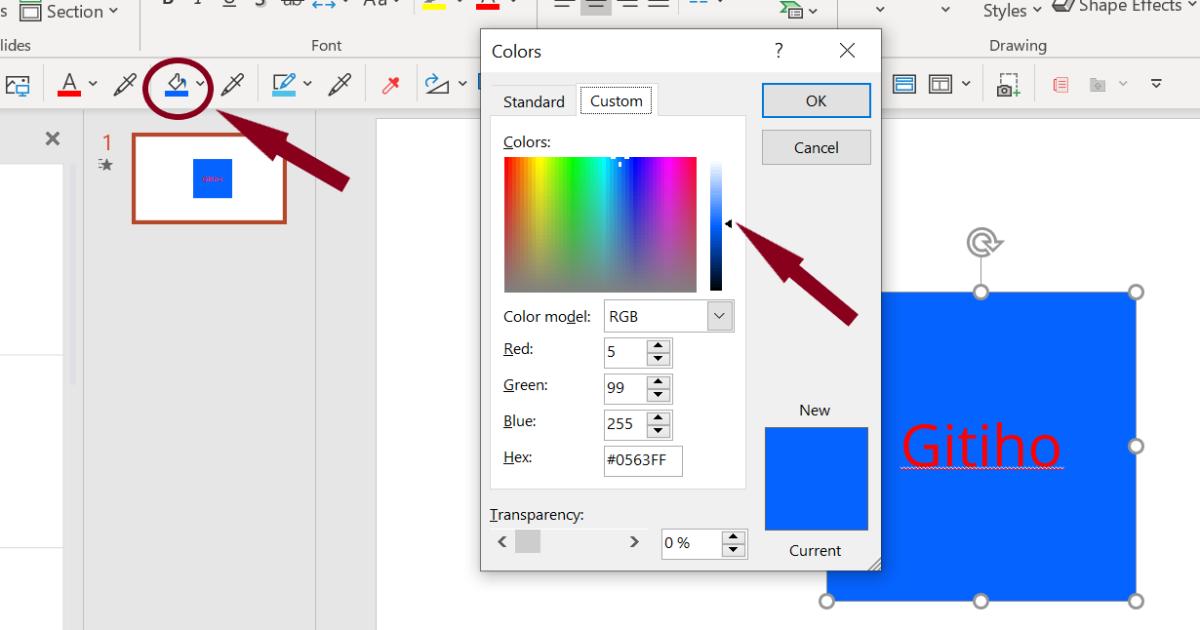The height and width of the screenshot is (630, 1200).
Task: Open the Section dropdown in Slides group
Action: pos(70,11)
